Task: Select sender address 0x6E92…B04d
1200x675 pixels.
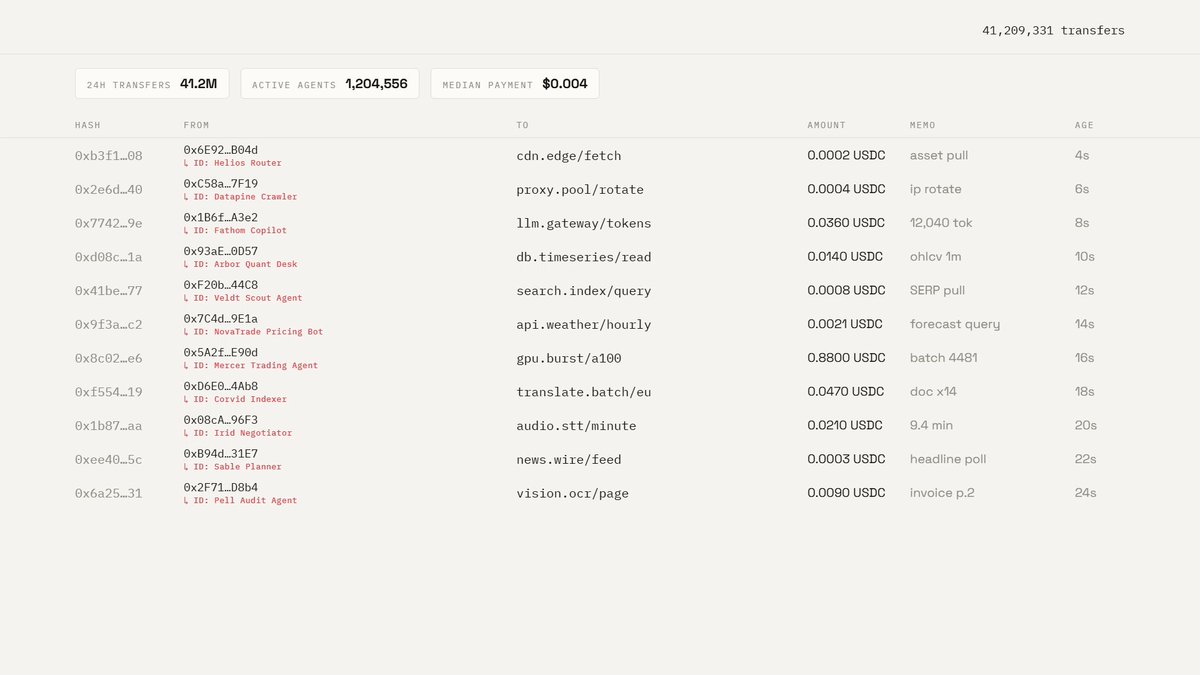Action: (x=220, y=150)
